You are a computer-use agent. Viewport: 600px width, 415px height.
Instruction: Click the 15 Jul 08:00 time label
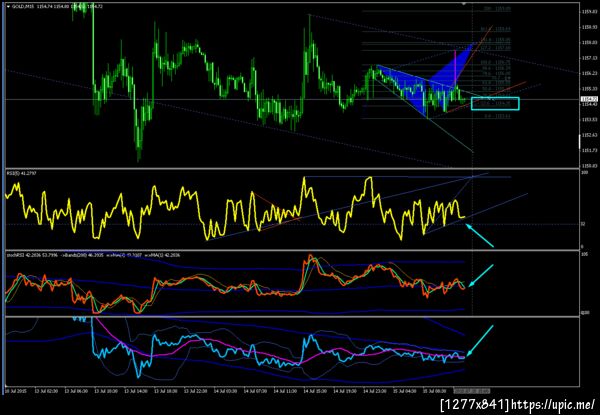[434, 392]
